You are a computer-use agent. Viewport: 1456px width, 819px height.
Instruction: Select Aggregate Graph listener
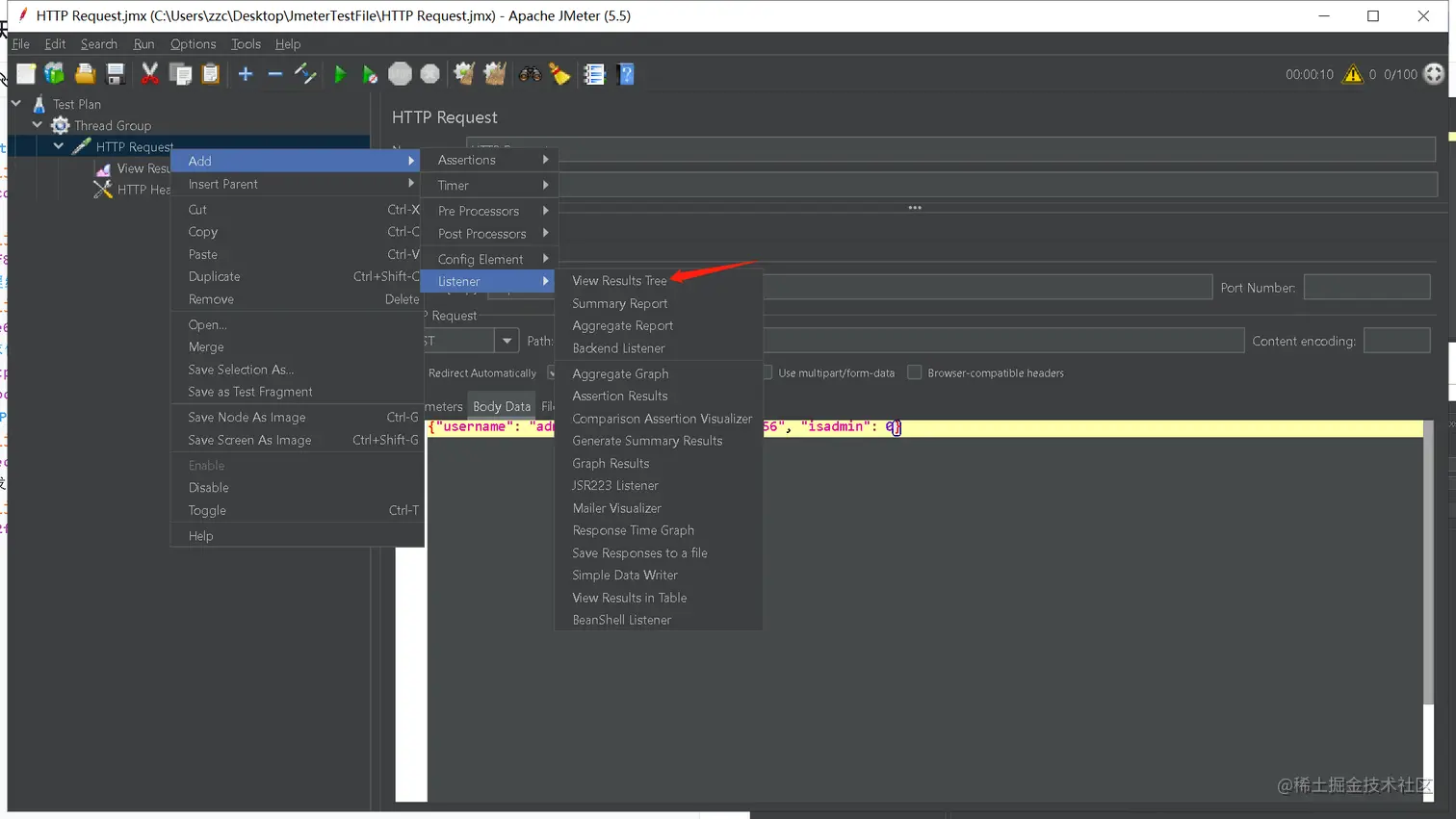pos(659,373)
